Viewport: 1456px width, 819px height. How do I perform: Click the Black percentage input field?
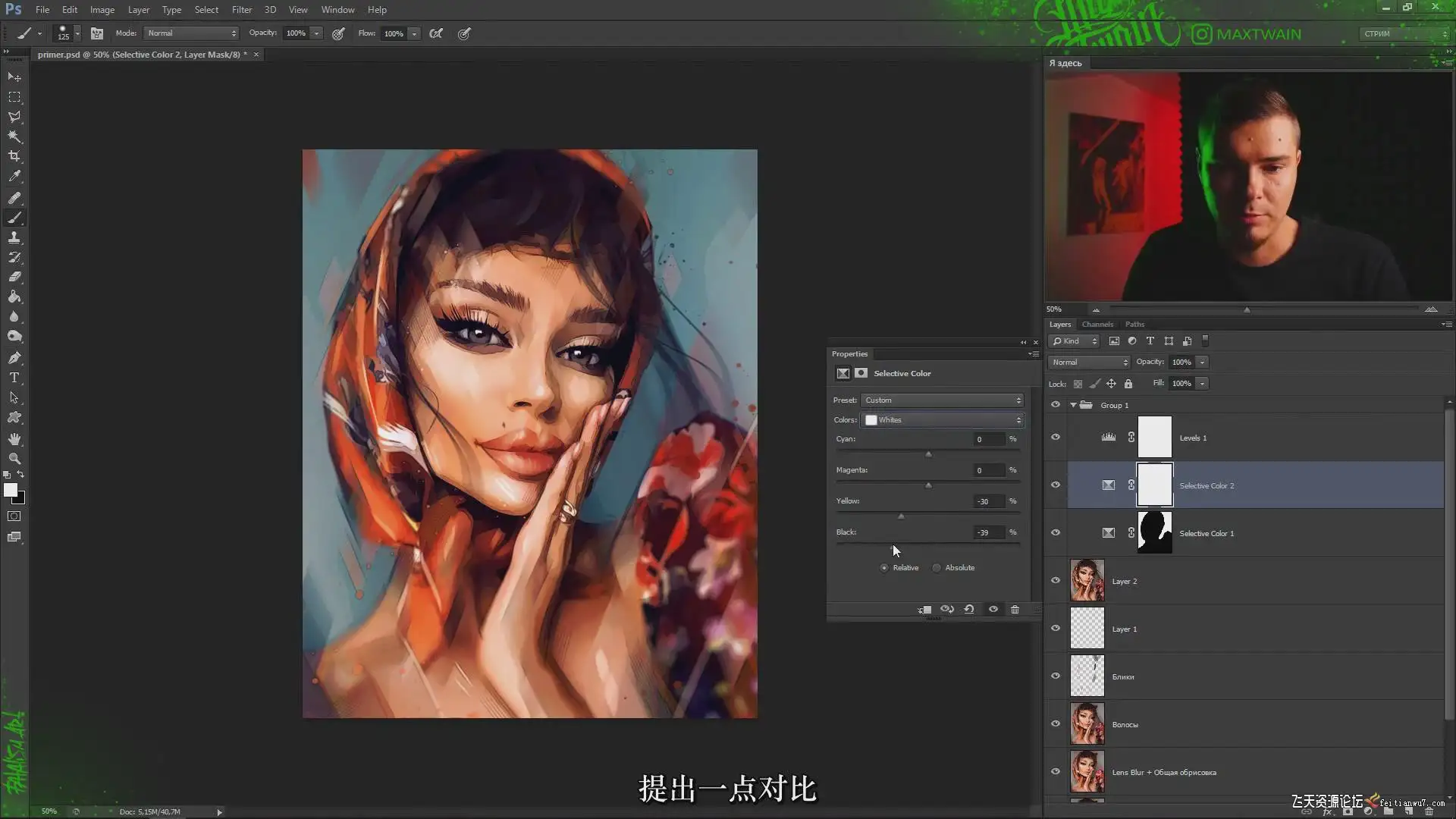coord(988,532)
